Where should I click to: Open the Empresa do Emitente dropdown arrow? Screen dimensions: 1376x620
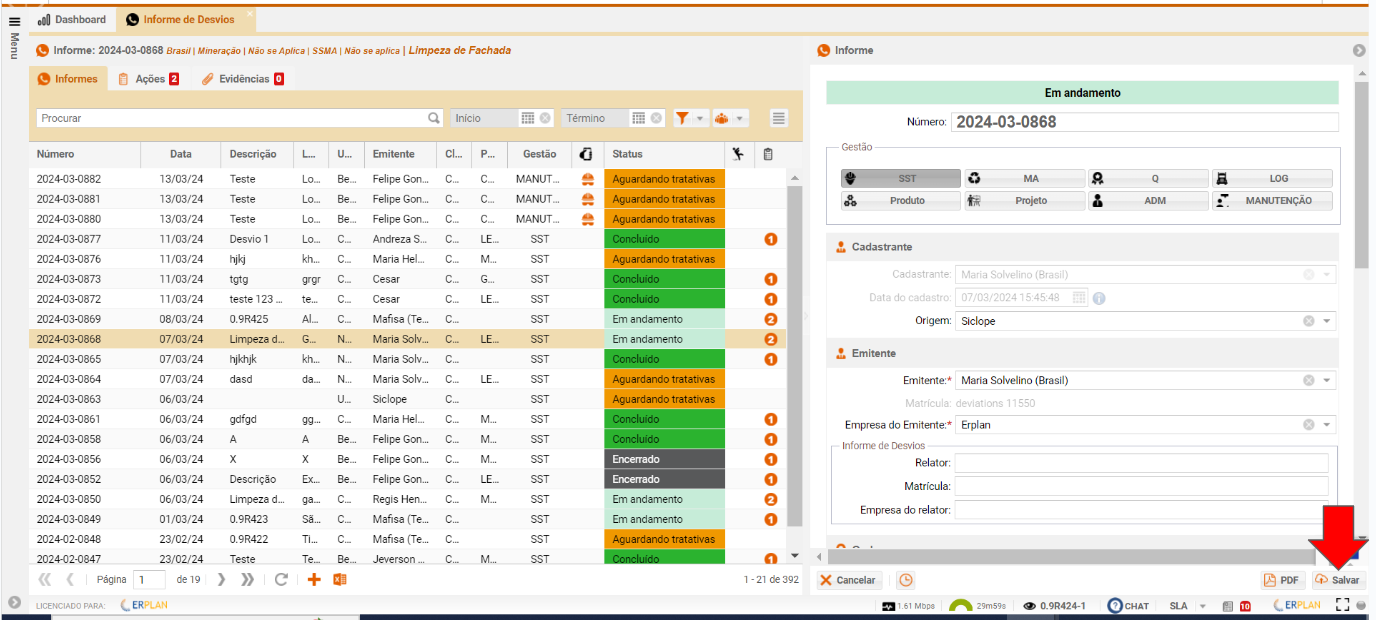click(1327, 425)
